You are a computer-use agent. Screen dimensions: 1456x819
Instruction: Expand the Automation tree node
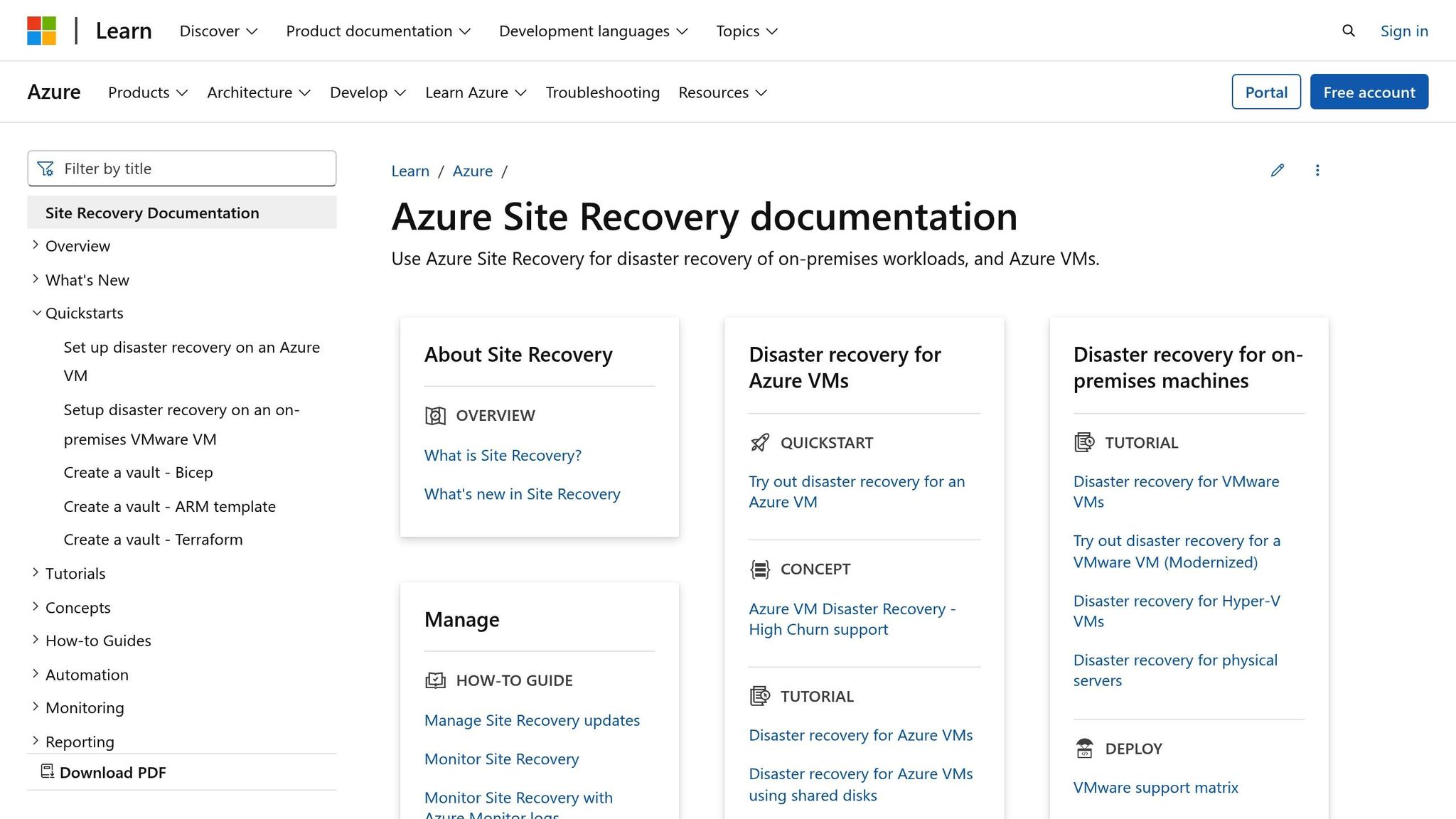(36, 674)
